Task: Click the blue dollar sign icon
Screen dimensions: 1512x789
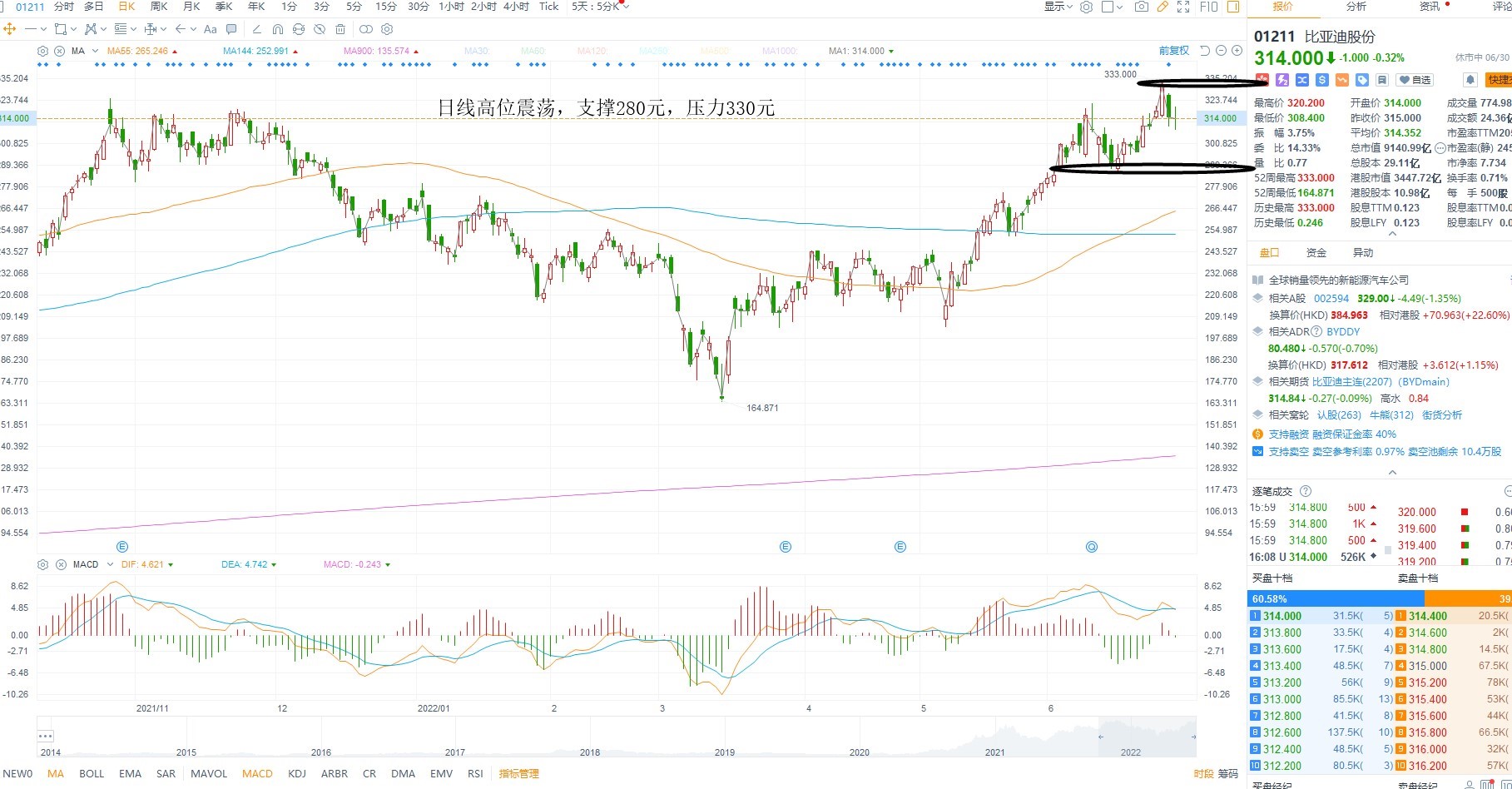Action: pos(1321,80)
